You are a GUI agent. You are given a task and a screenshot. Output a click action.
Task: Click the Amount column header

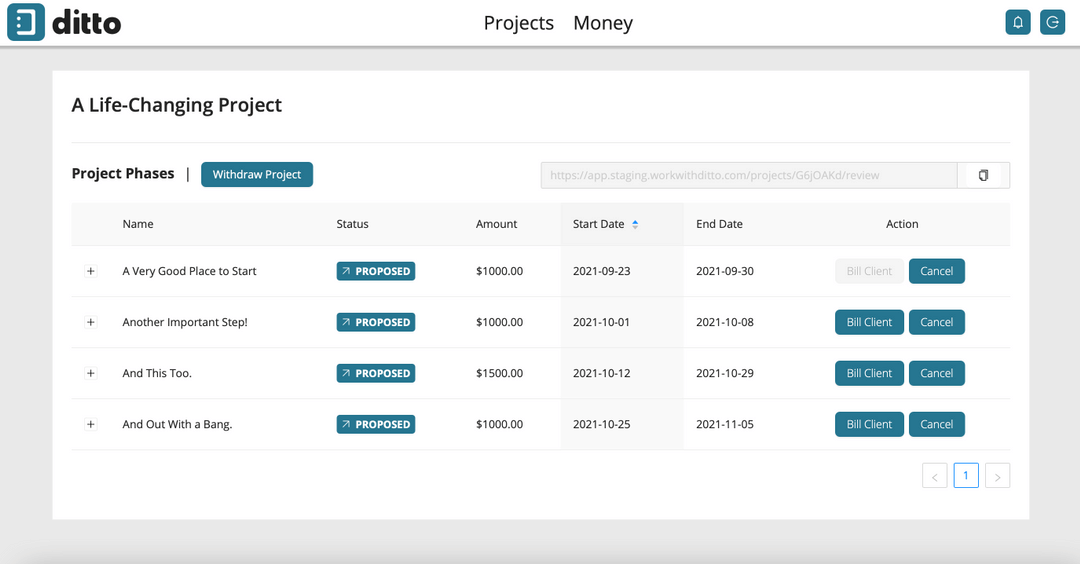tap(496, 224)
